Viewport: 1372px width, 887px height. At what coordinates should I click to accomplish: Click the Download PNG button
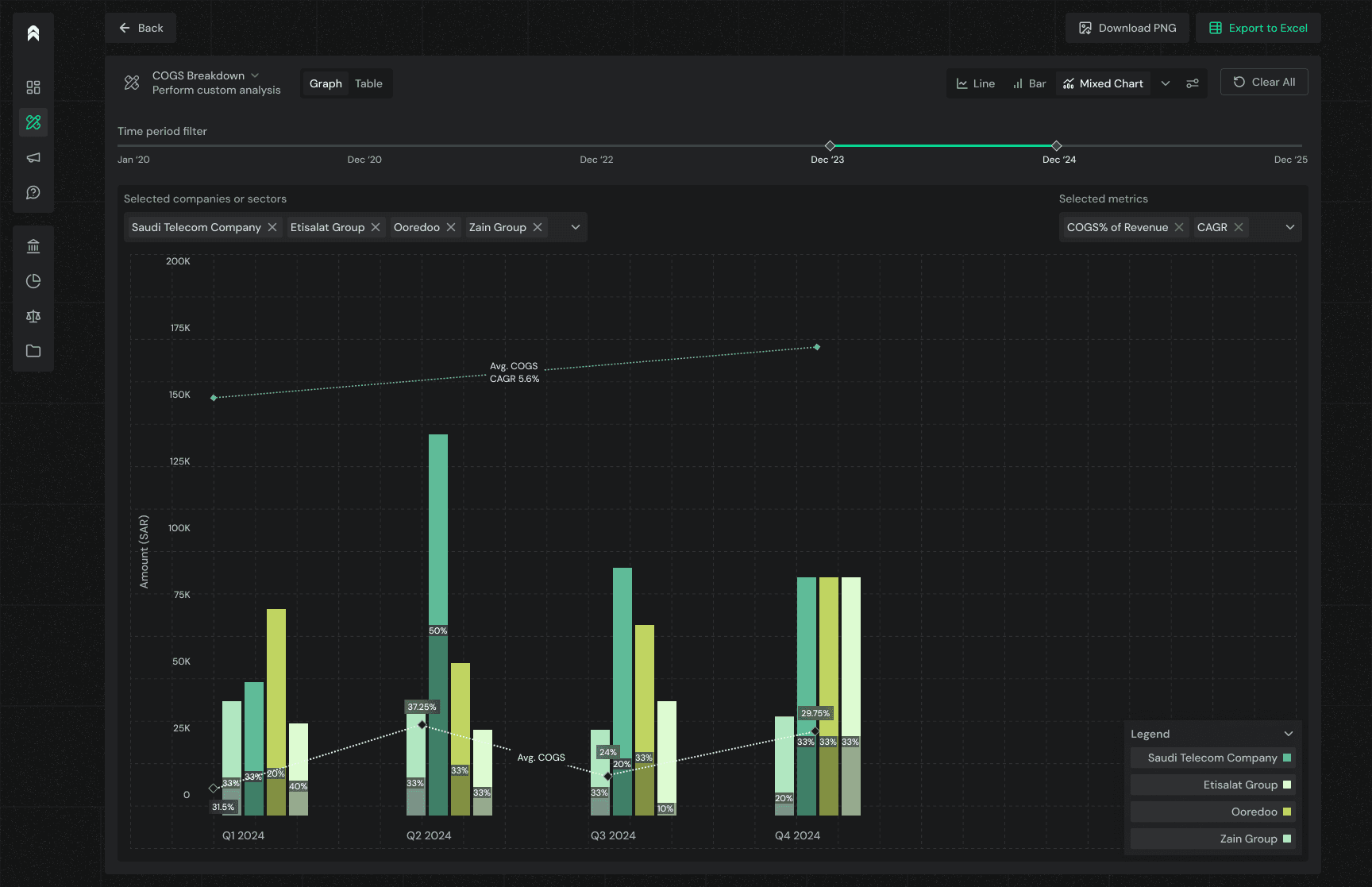tap(1127, 28)
